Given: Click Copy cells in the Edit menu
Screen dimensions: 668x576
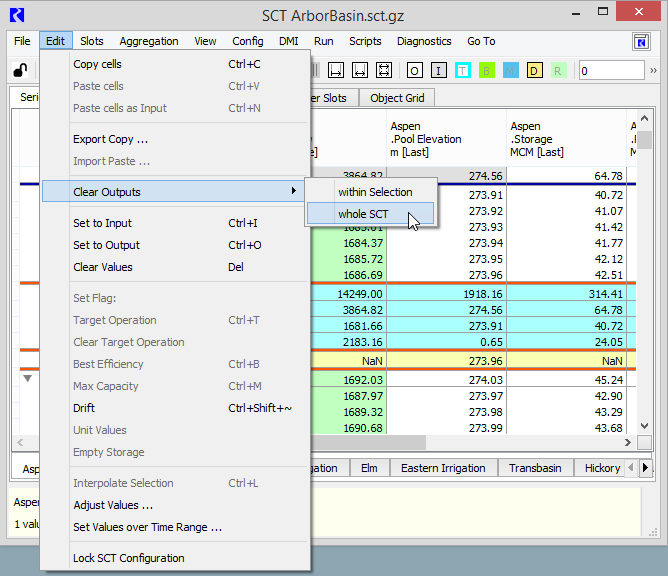Looking at the screenshot, I should pos(98,64).
